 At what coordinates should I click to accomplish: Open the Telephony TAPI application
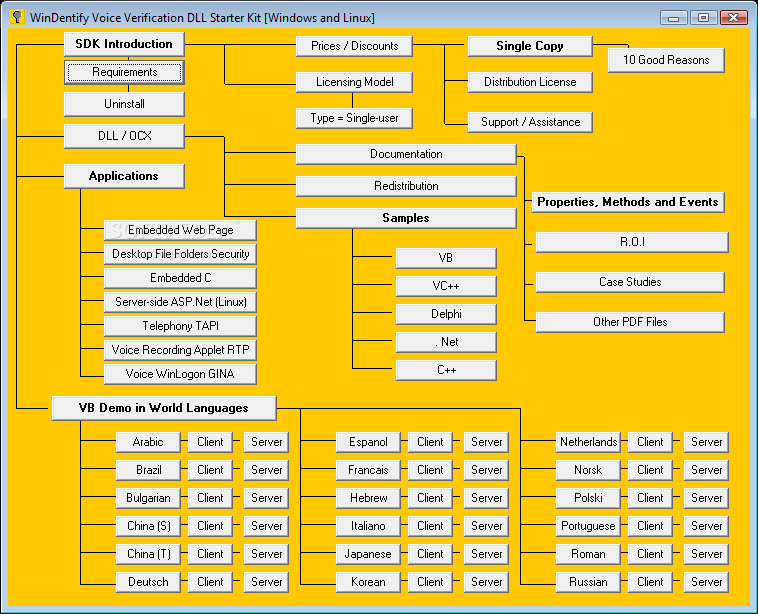click(180, 326)
